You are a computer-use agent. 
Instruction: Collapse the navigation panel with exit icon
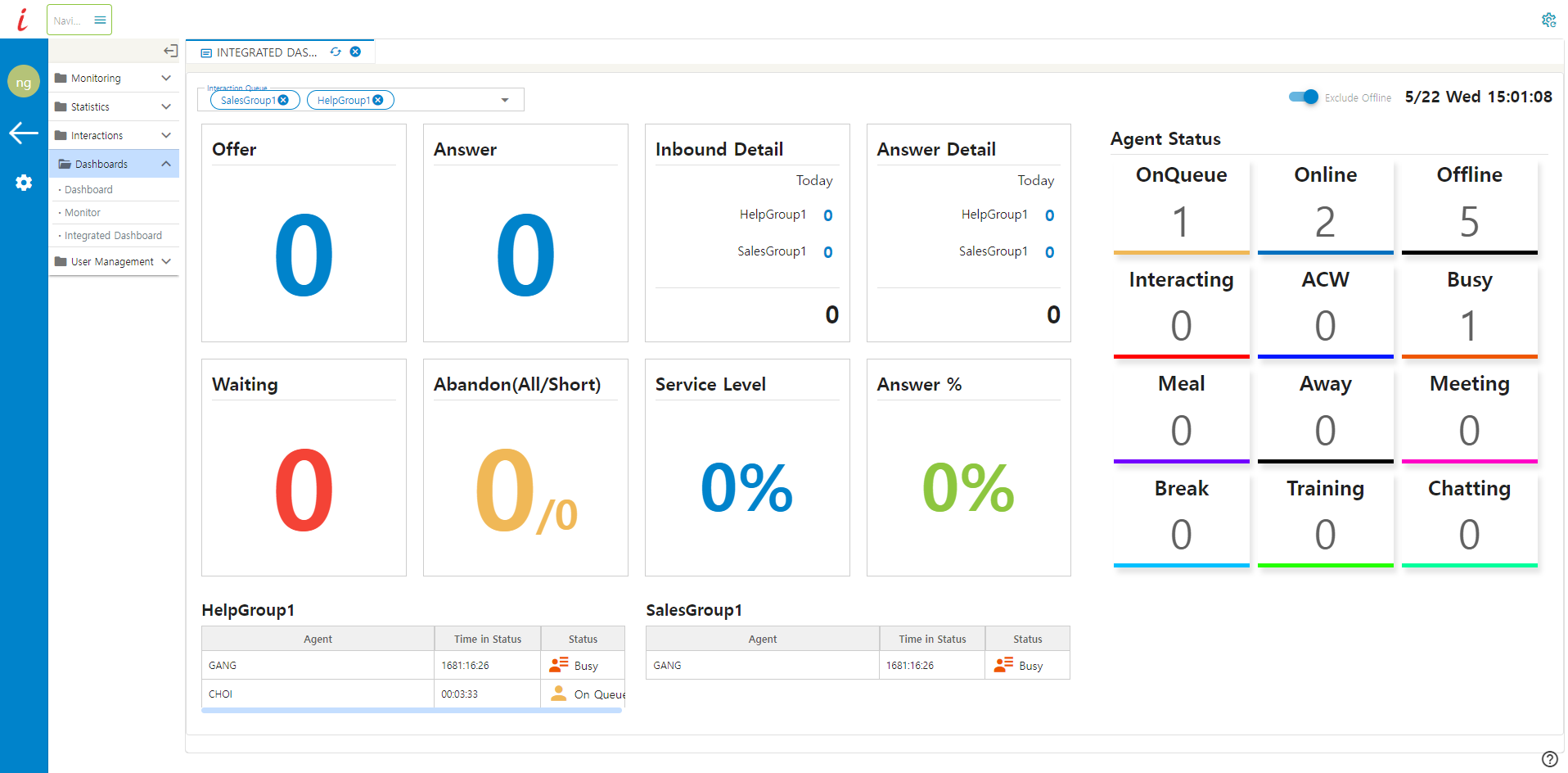[170, 51]
